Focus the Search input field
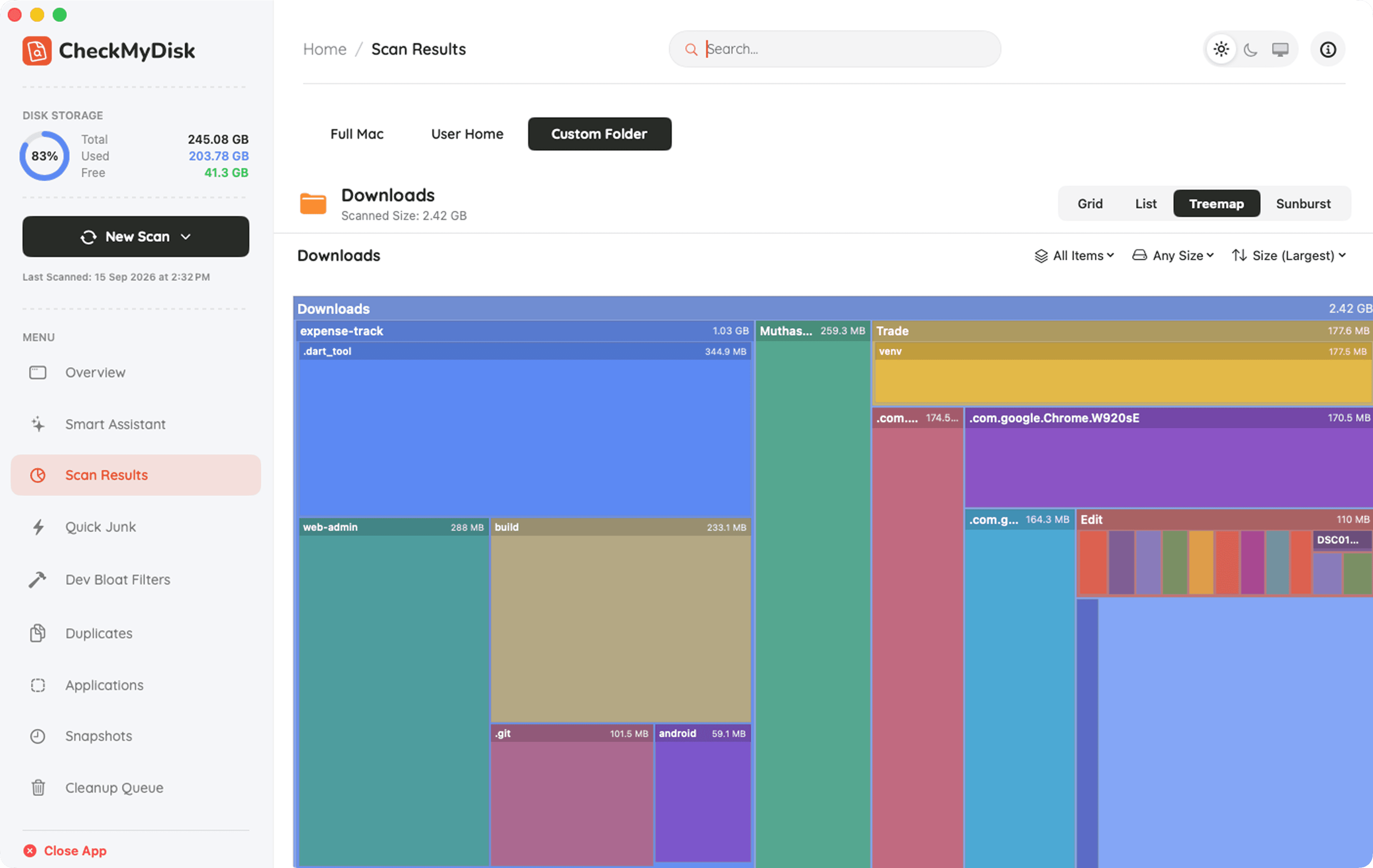This screenshot has height=868, width=1373. point(835,49)
